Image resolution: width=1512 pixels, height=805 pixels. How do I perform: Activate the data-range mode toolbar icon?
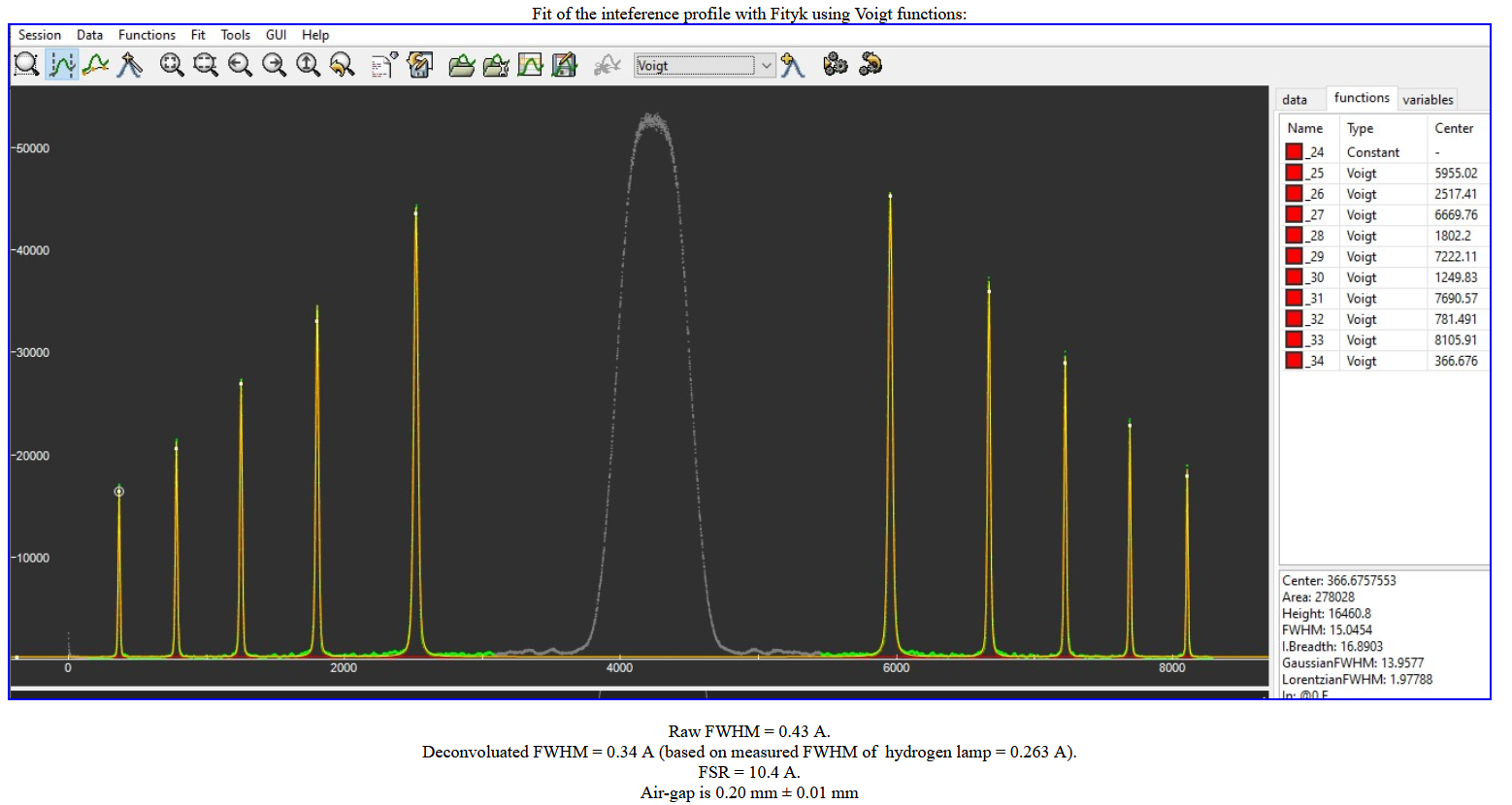tap(61, 65)
